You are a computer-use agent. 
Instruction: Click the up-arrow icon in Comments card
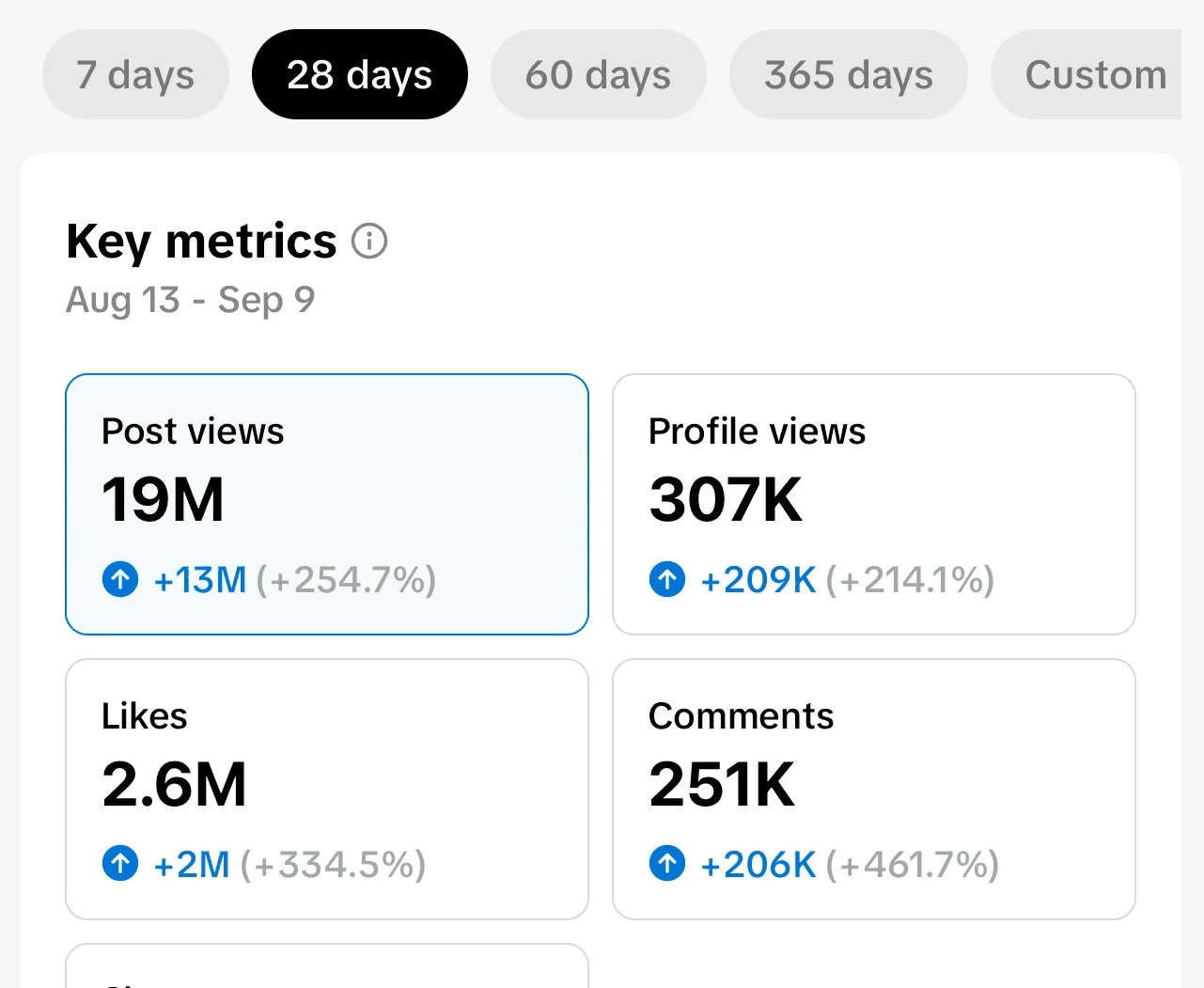[x=667, y=864]
